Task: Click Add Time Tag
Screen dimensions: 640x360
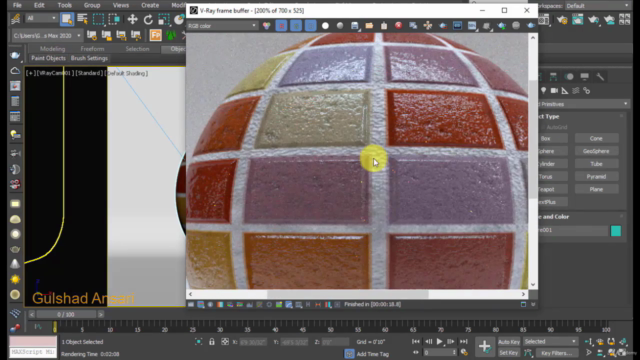Action: tap(372, 354)
